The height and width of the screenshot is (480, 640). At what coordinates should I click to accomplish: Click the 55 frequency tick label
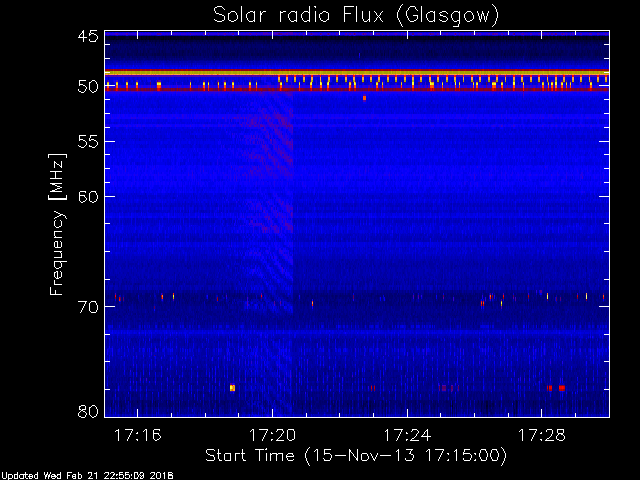(x=88, y=142)
